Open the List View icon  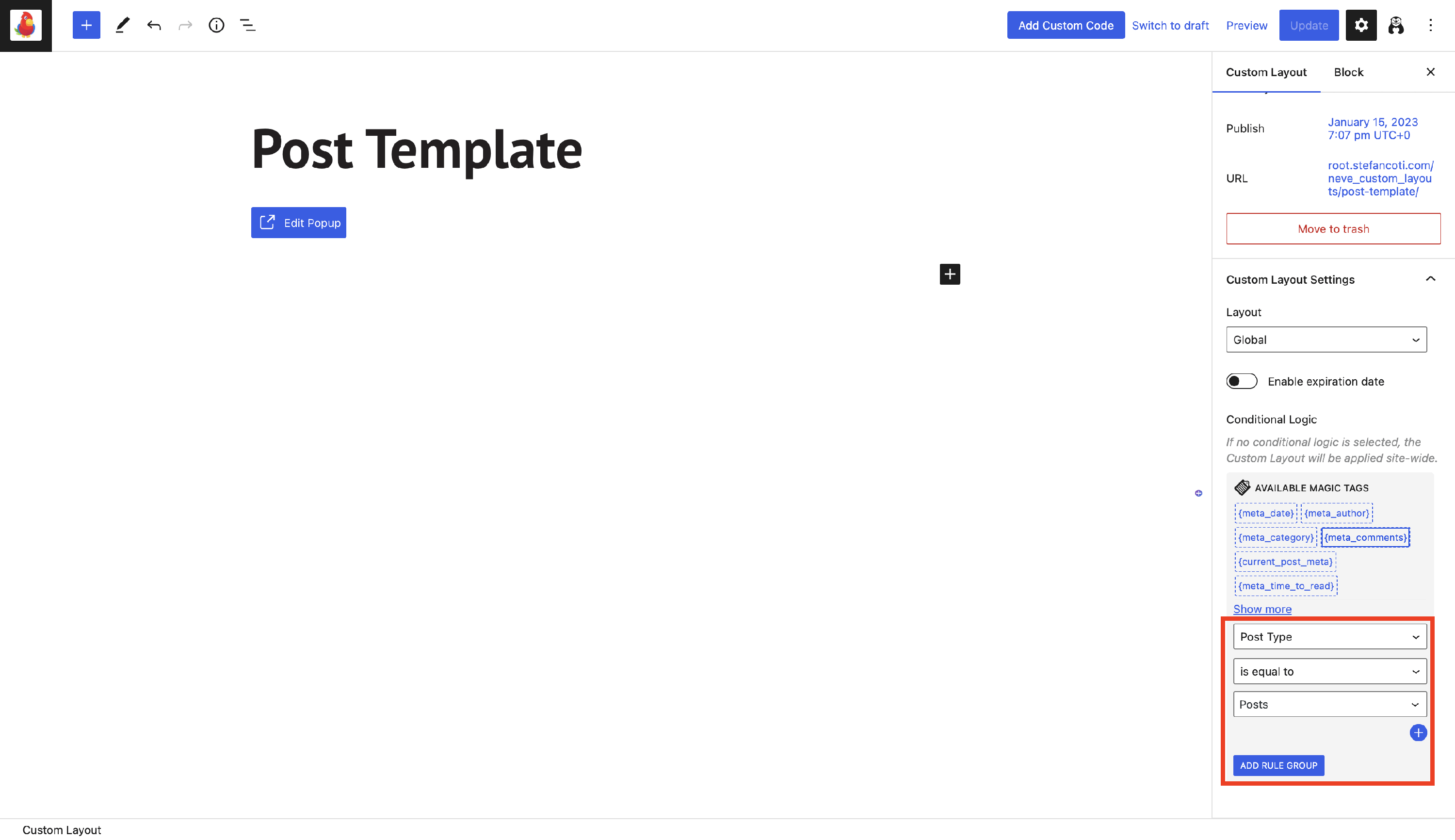click(247, 25)
